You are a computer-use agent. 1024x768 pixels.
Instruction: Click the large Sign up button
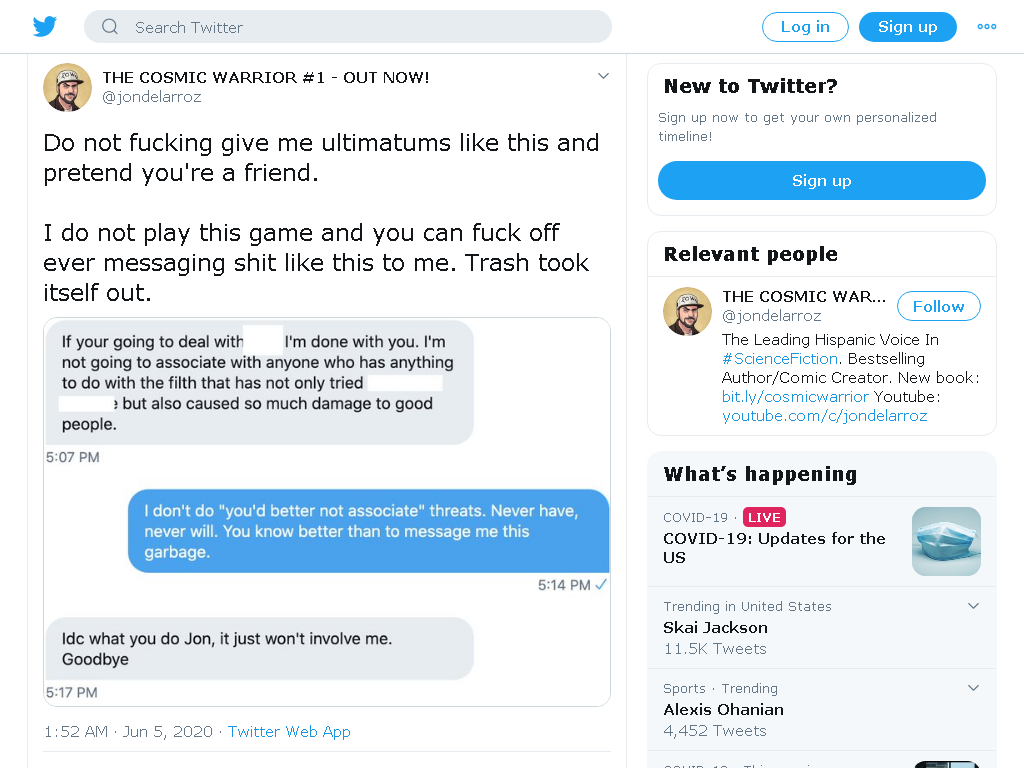822,181
